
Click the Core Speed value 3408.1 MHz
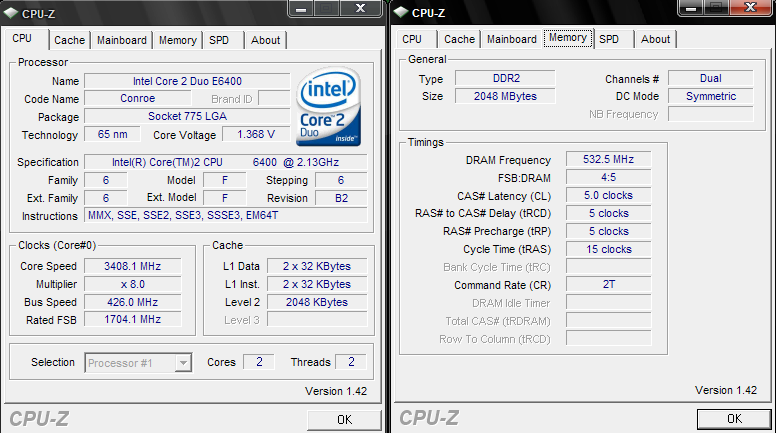coord(133,266)
